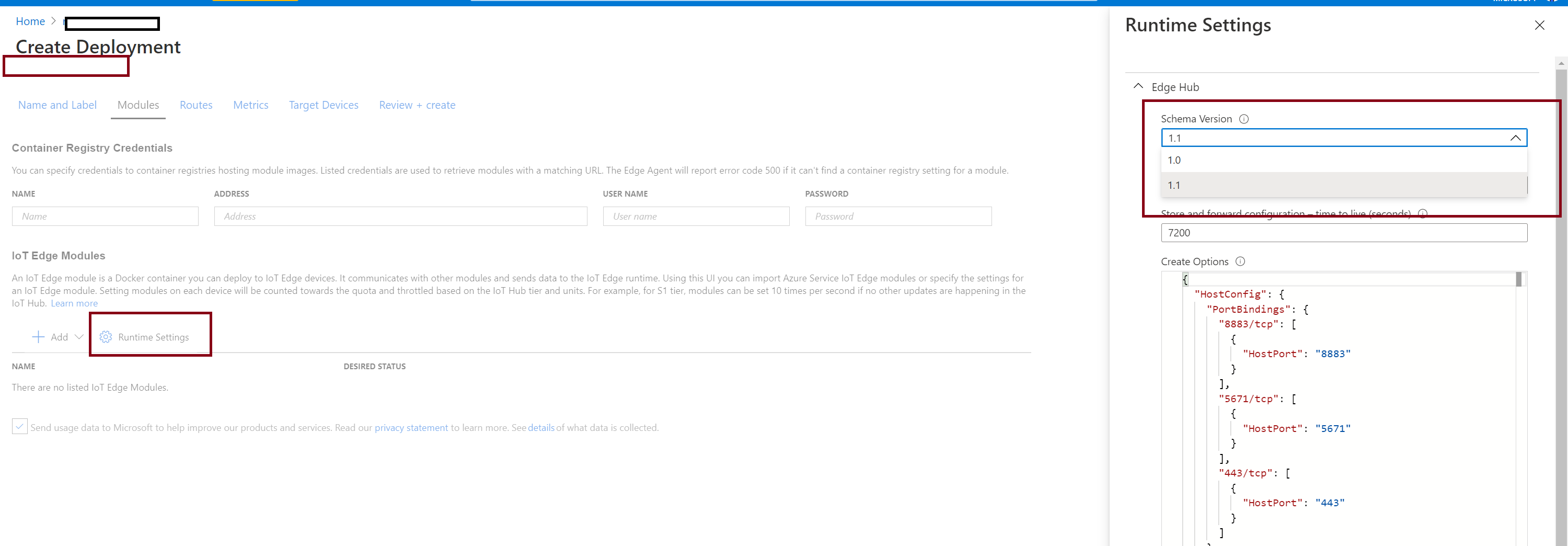
Task: Click the IoT Edge Modules heading
Action: [59, 256]
